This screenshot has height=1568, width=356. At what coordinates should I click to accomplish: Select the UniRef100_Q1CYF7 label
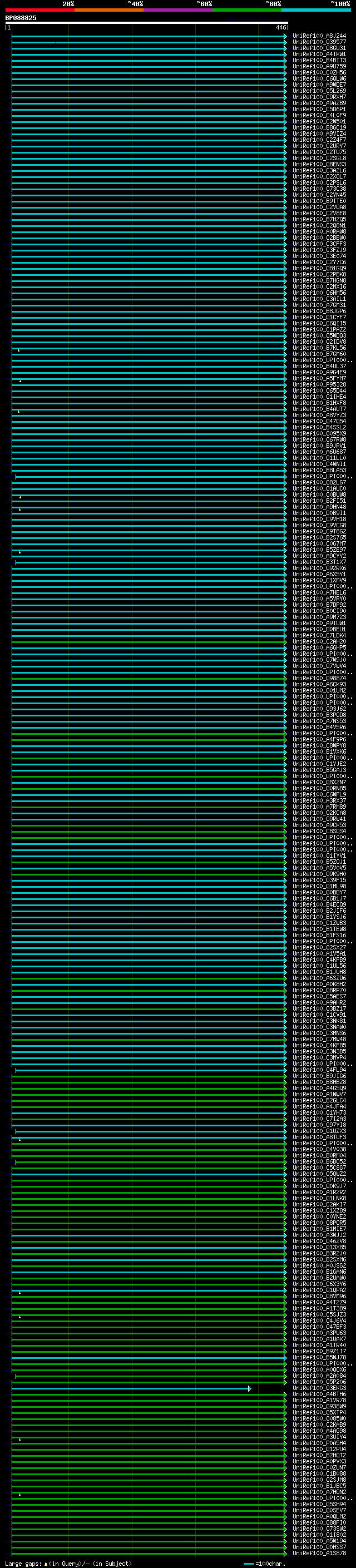pyautogui.click(x=319, y=317)
